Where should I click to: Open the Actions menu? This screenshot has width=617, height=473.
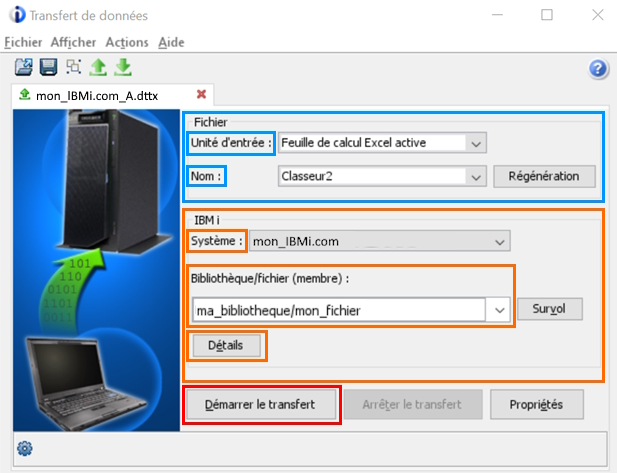point(127,42)
